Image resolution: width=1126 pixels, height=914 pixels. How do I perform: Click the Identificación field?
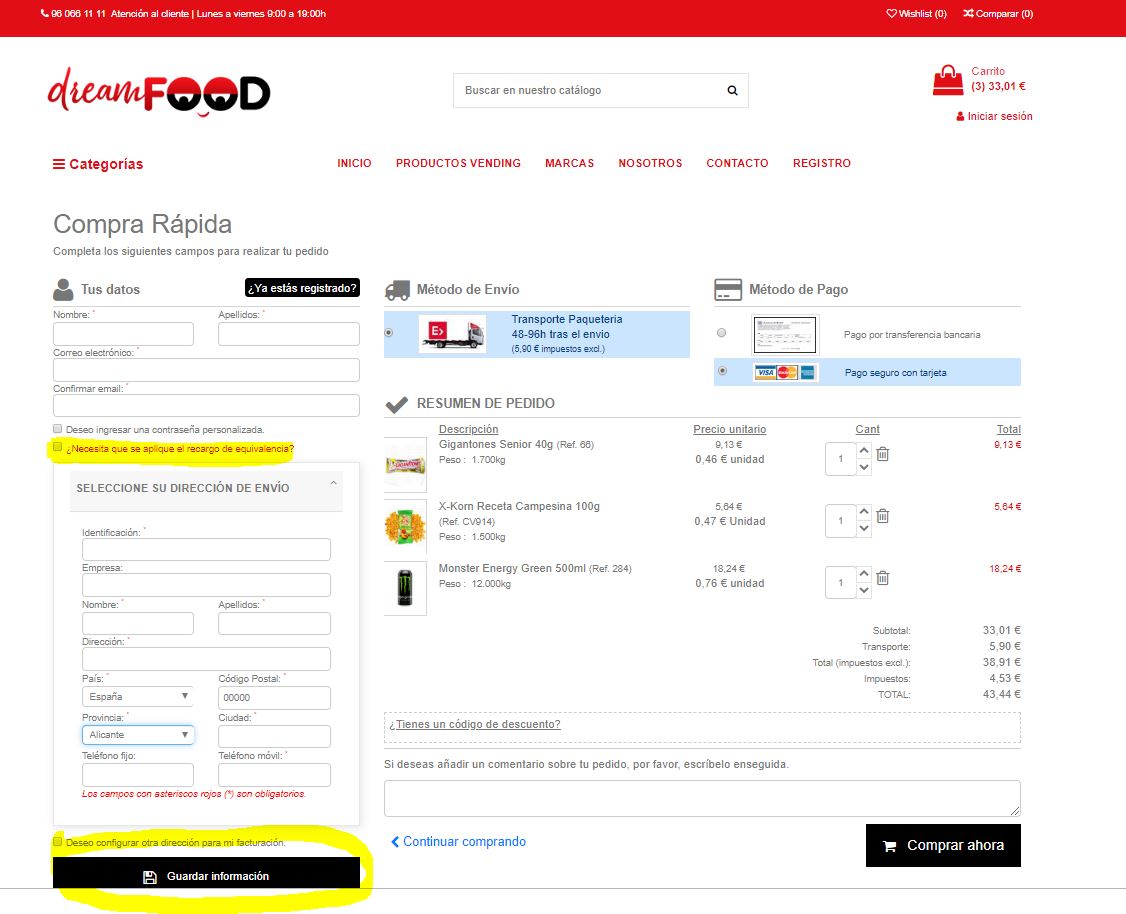click(x=206, y=549)
